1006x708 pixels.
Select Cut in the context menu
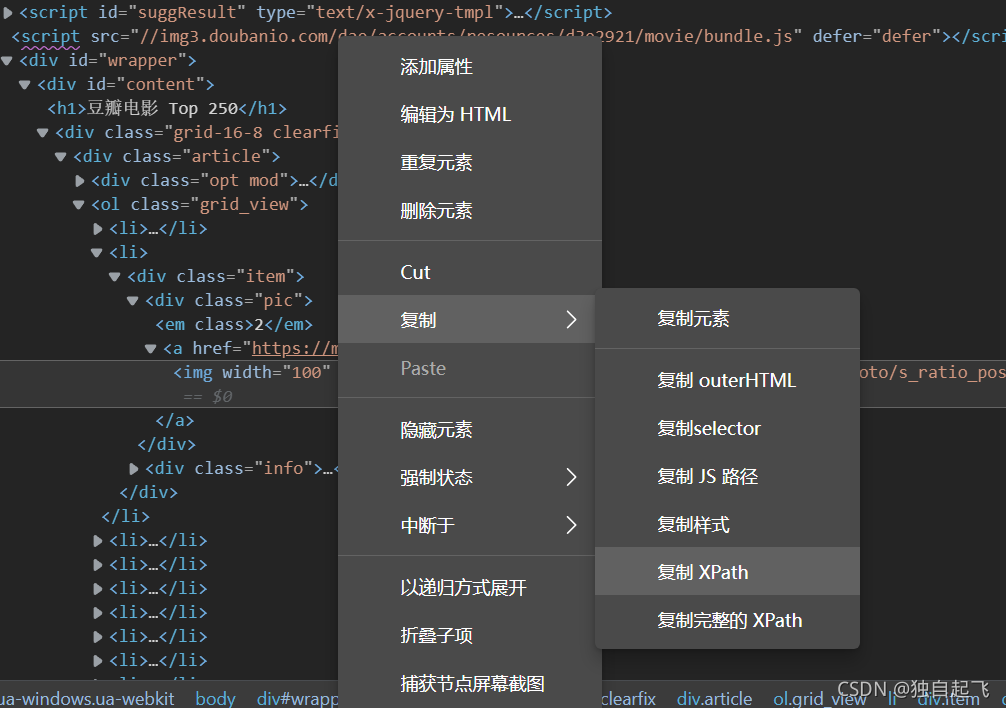(470, 272)
